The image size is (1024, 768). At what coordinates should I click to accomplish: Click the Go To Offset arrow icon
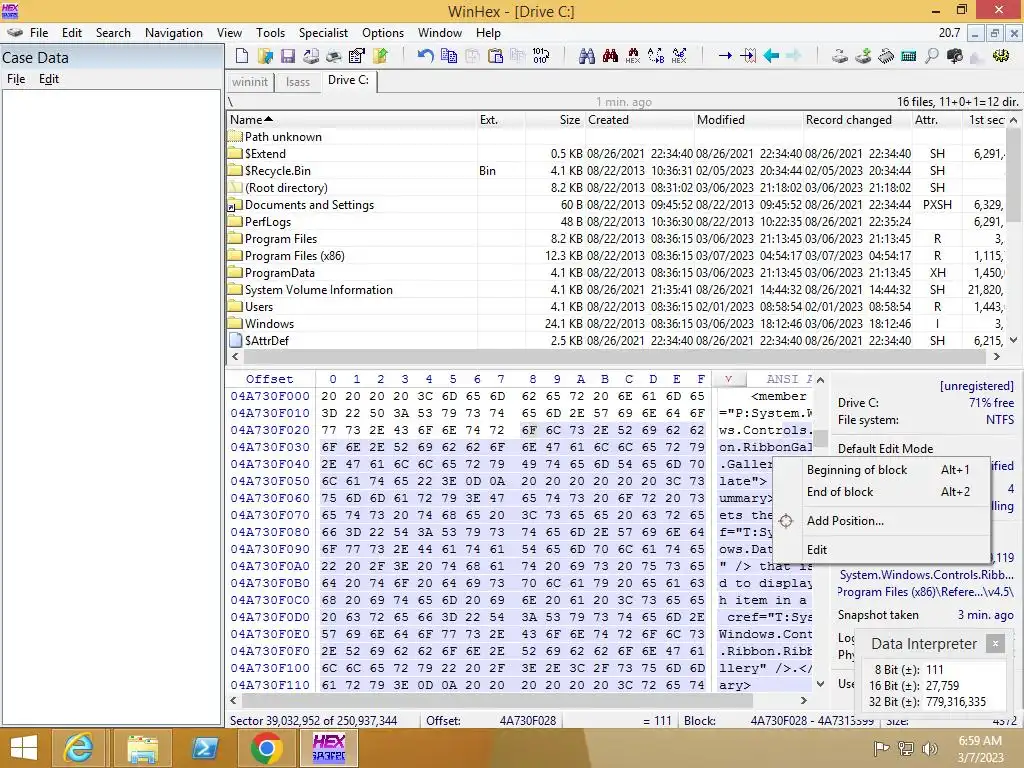coord(725,56)
